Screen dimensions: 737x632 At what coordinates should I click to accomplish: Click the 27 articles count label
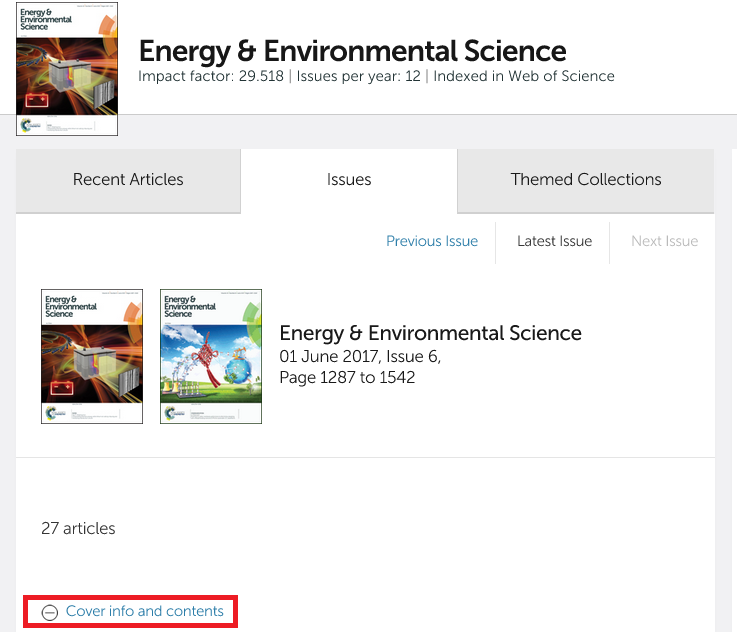(x=78, y=528)
